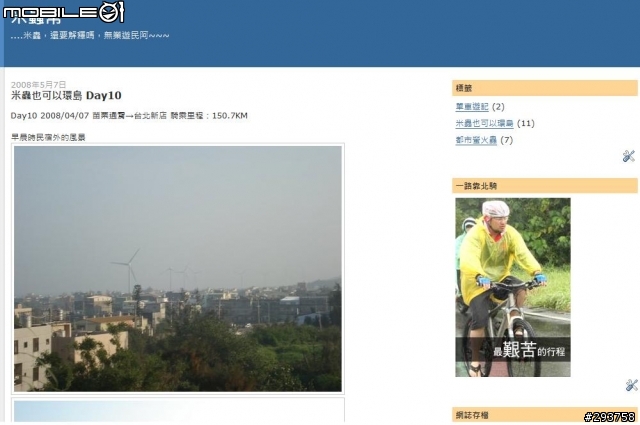Screen dimensions: 640x425
Task: View the wind turbine town photo
Action: pos(178,269)
